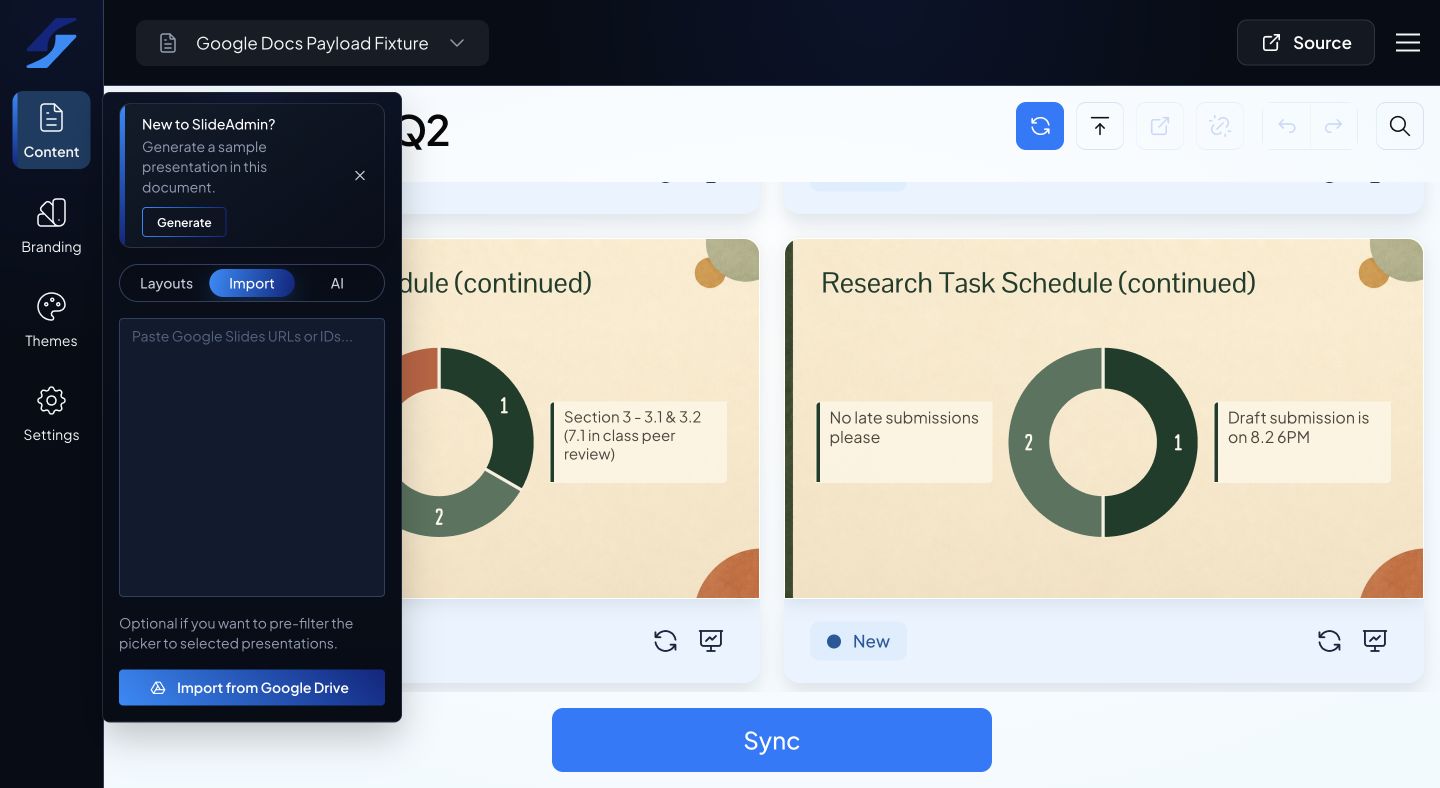Click the "Draft submission is on 8.2 6PM" text
This screenshot has width=1440, height=788.
click(1298, 427)
